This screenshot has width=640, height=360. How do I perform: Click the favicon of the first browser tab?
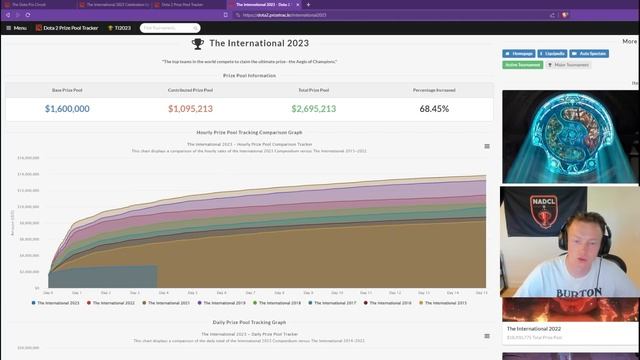coord(7,4)
